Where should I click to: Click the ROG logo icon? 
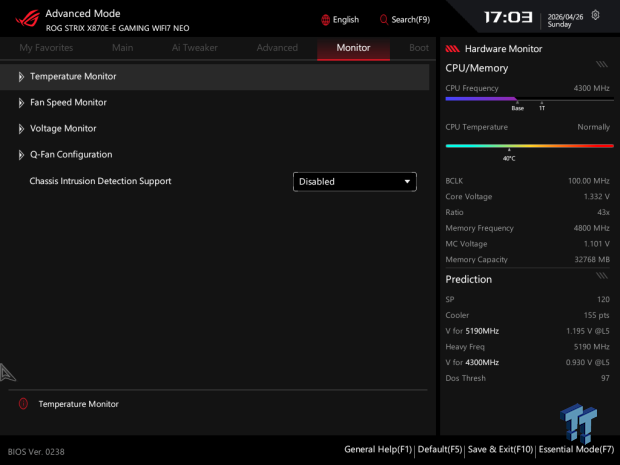(x=28, y=18)
